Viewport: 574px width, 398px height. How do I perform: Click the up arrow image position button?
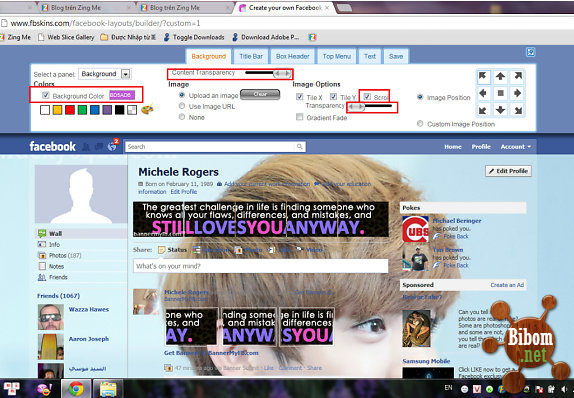(500, 76)
